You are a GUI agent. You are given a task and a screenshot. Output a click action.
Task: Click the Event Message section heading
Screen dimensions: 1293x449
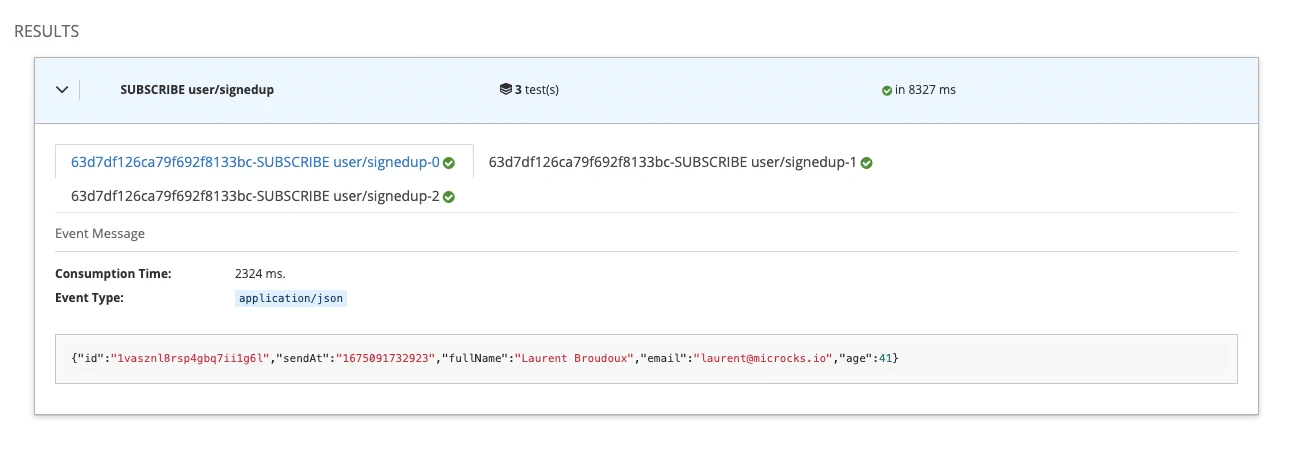(100, 234)
